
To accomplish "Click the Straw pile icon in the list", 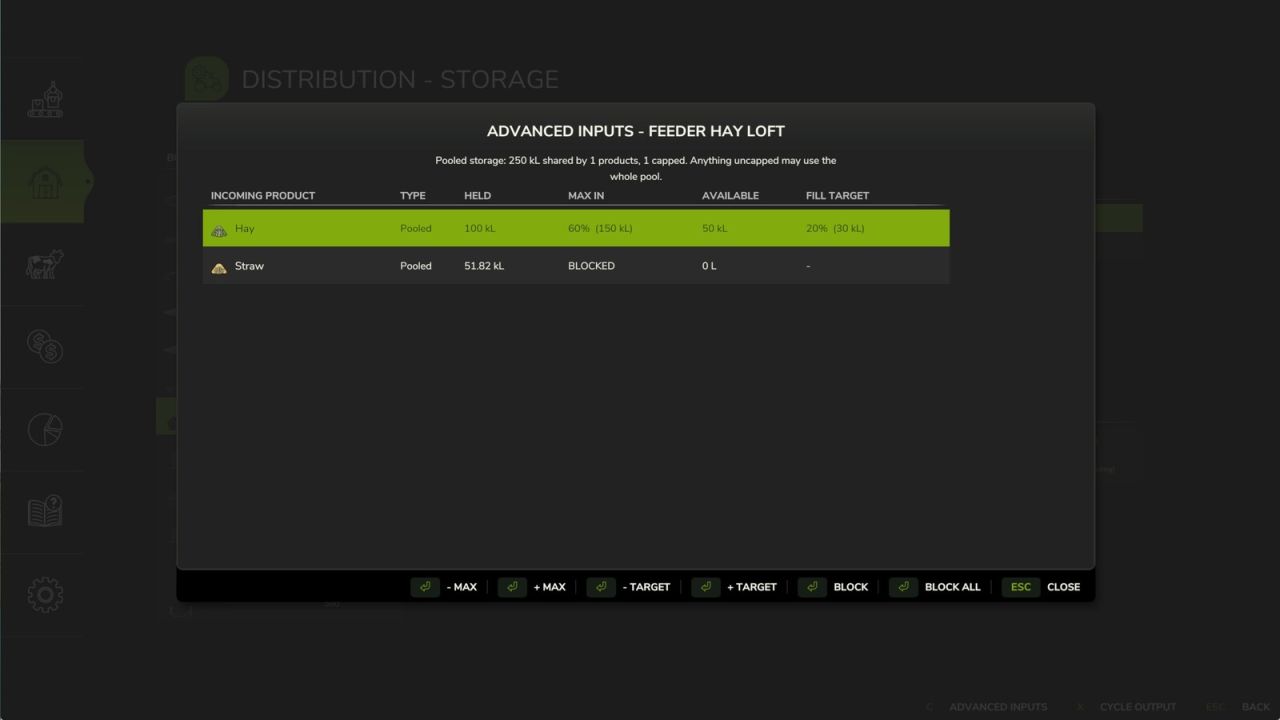I will [219, 267].
